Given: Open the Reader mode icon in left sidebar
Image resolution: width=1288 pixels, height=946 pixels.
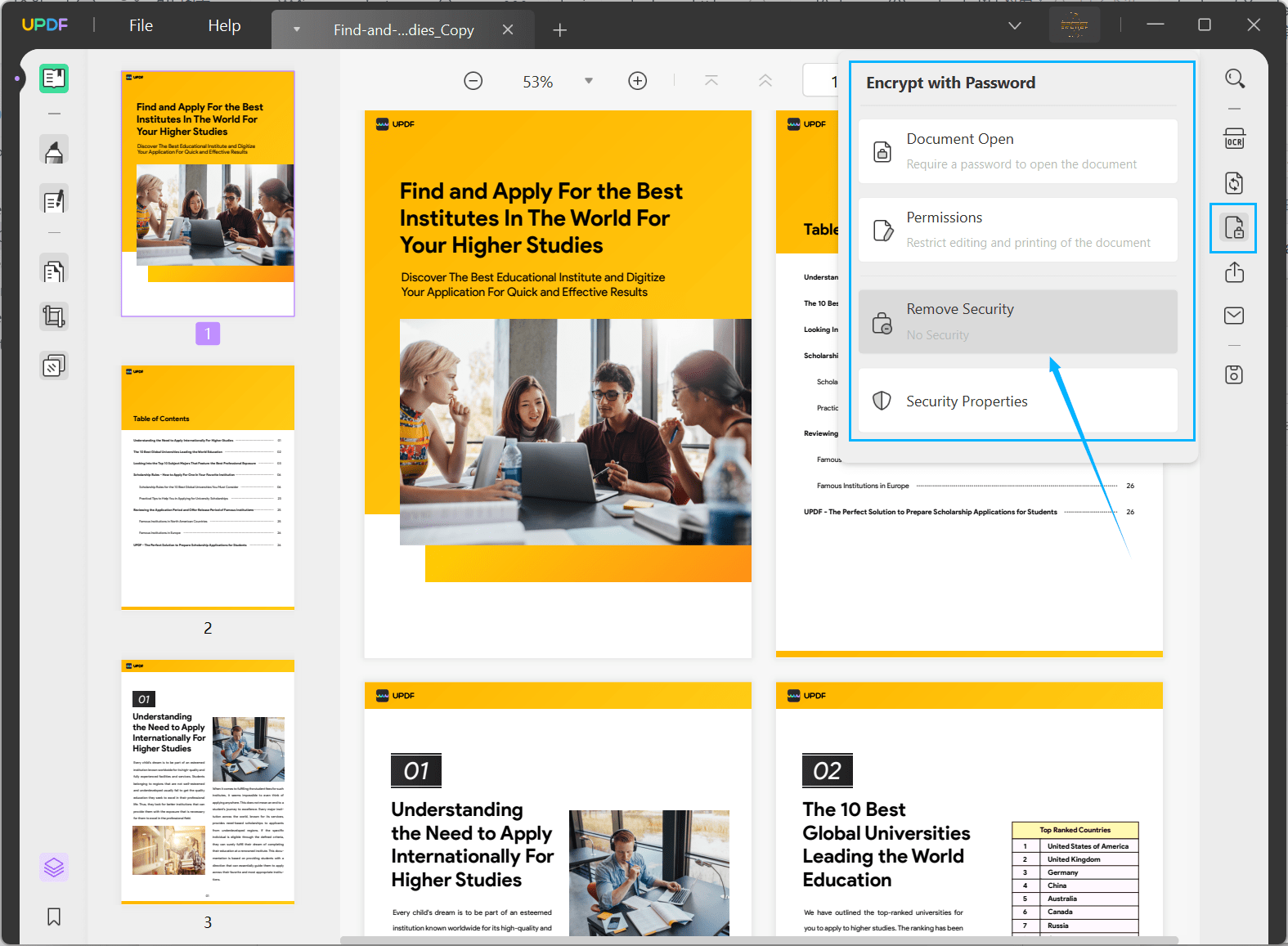Looking at the screenshot, I should tap(54, 78).
